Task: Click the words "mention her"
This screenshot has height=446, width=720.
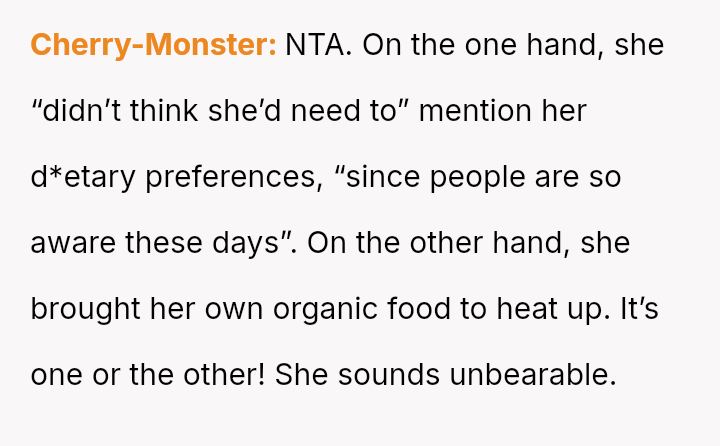Action: click(x=502, y=112)
